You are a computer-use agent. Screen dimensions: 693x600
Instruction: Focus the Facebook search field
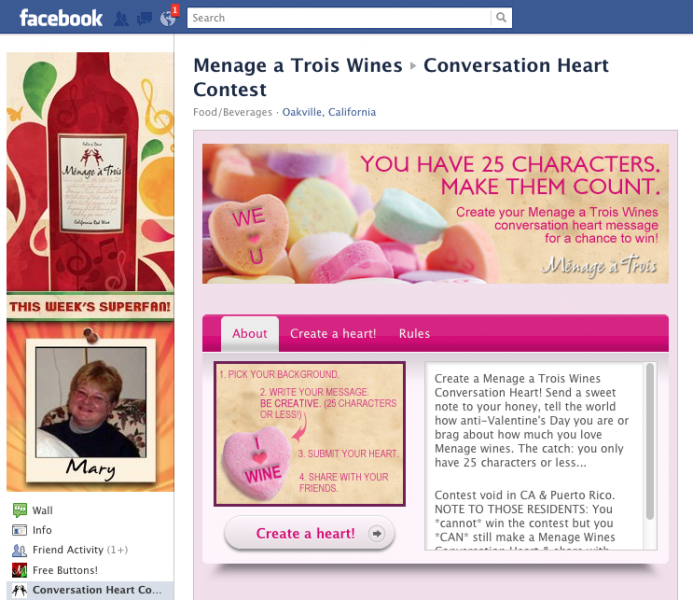(x=339, y=18)
